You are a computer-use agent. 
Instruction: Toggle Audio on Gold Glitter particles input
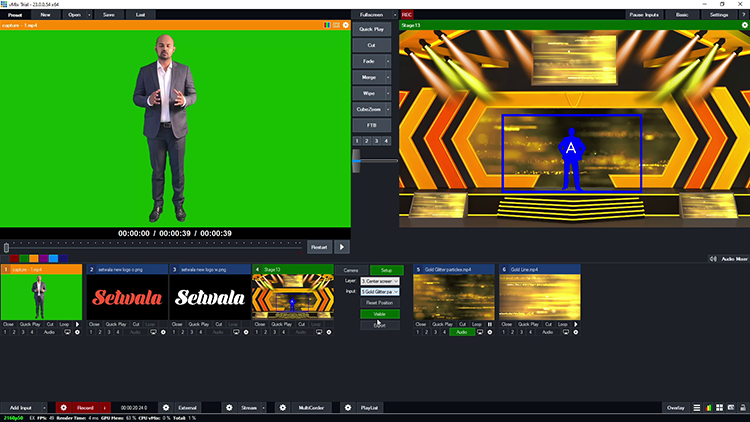tap(460, 331)
